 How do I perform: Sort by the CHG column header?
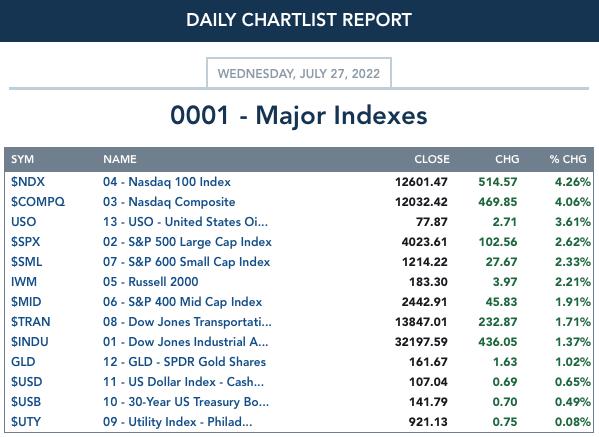(507, 159)
